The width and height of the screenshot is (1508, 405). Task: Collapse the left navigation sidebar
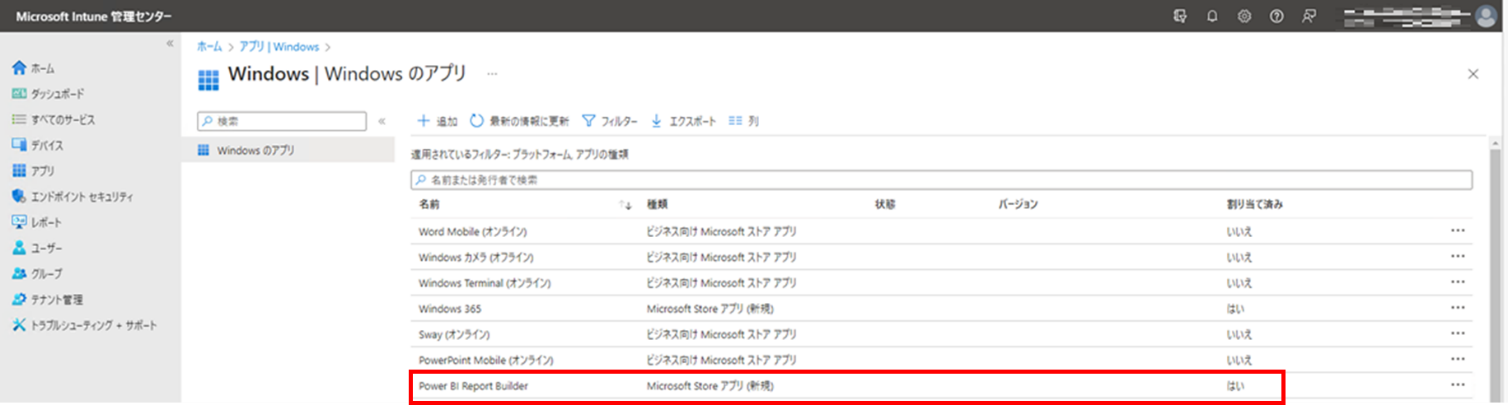tap(169, 44)
